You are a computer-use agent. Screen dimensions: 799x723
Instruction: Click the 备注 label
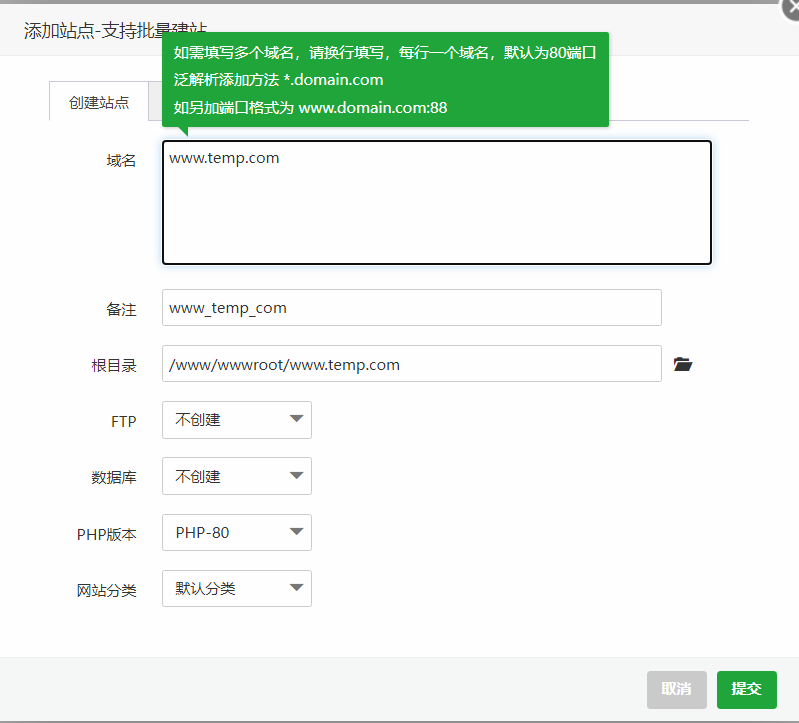click(x=121, y=309)
